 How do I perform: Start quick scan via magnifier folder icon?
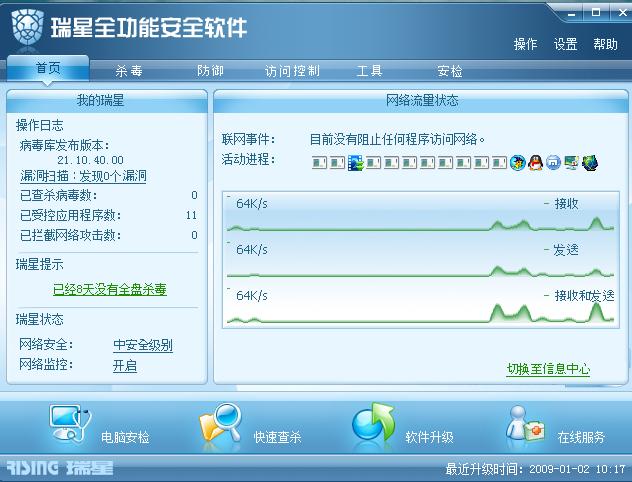click(x=220, y=423)
